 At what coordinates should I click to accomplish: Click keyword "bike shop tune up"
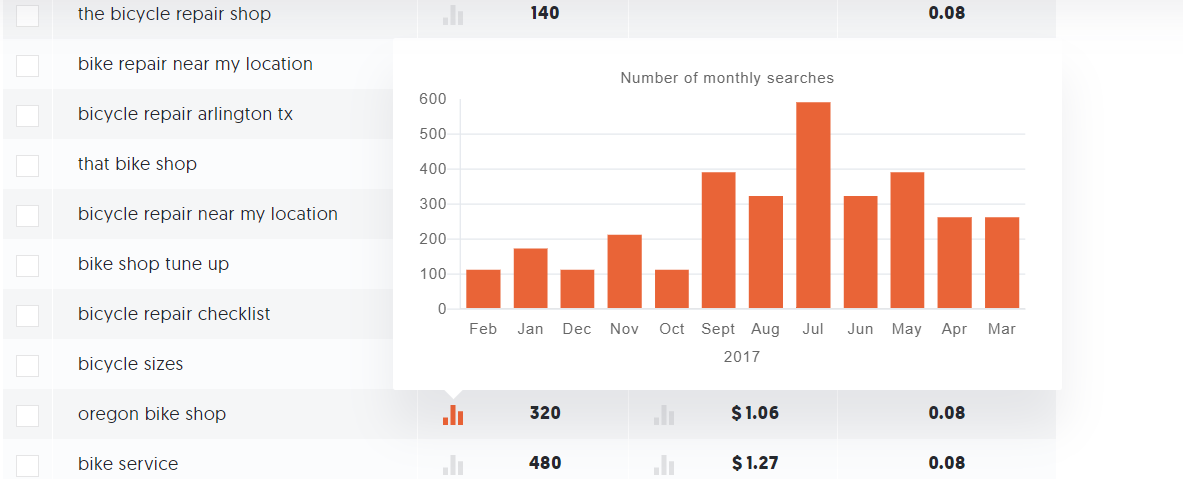pyautogui.click(x=153, y=264)
